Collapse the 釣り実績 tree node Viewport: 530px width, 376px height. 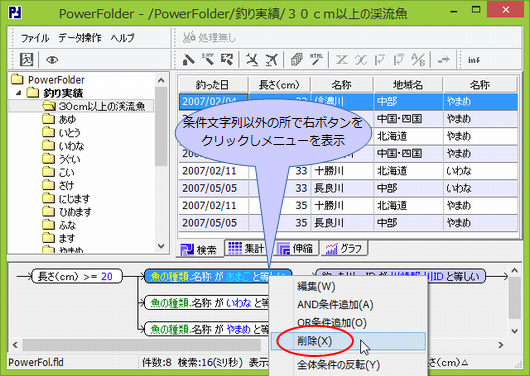pyautogui.click(x=19, y=93)
